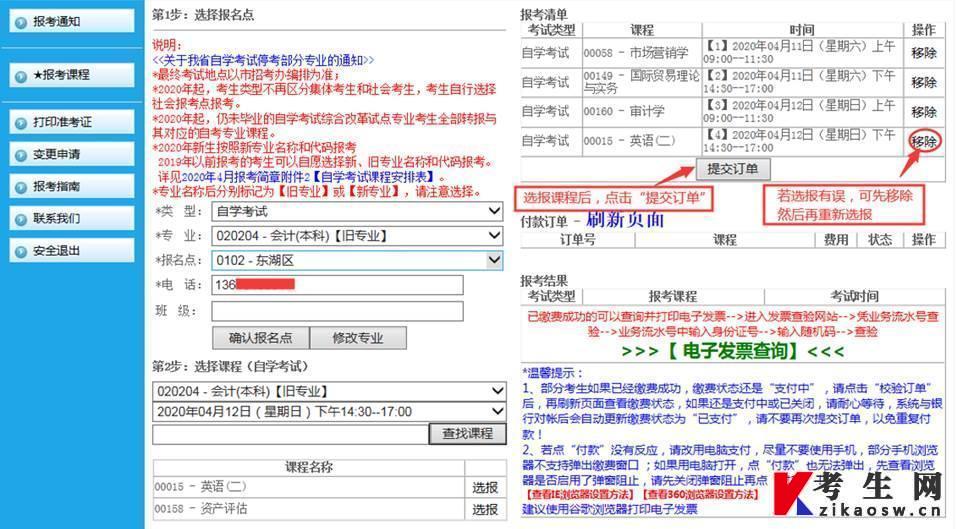956x529 pixels.
Task: Open 查看IE浏览器设置方法 link
Action: click(x=580, y=494)
